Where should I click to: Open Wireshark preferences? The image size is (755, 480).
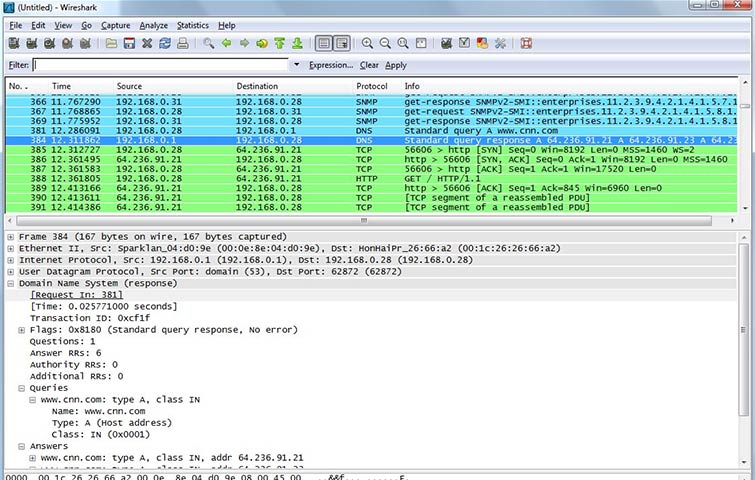coord(500,43)
